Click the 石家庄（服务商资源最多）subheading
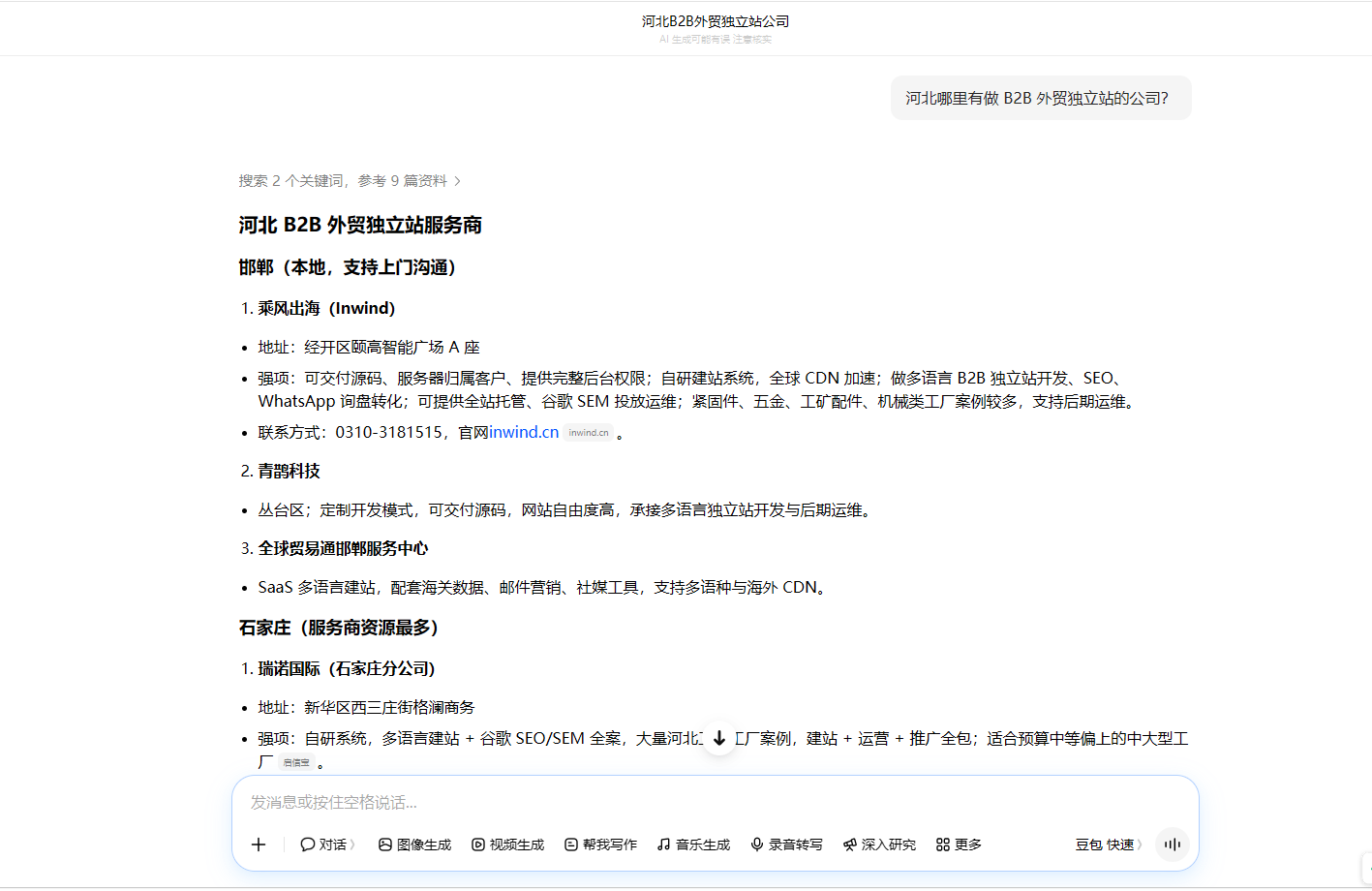 coord(339,628)
